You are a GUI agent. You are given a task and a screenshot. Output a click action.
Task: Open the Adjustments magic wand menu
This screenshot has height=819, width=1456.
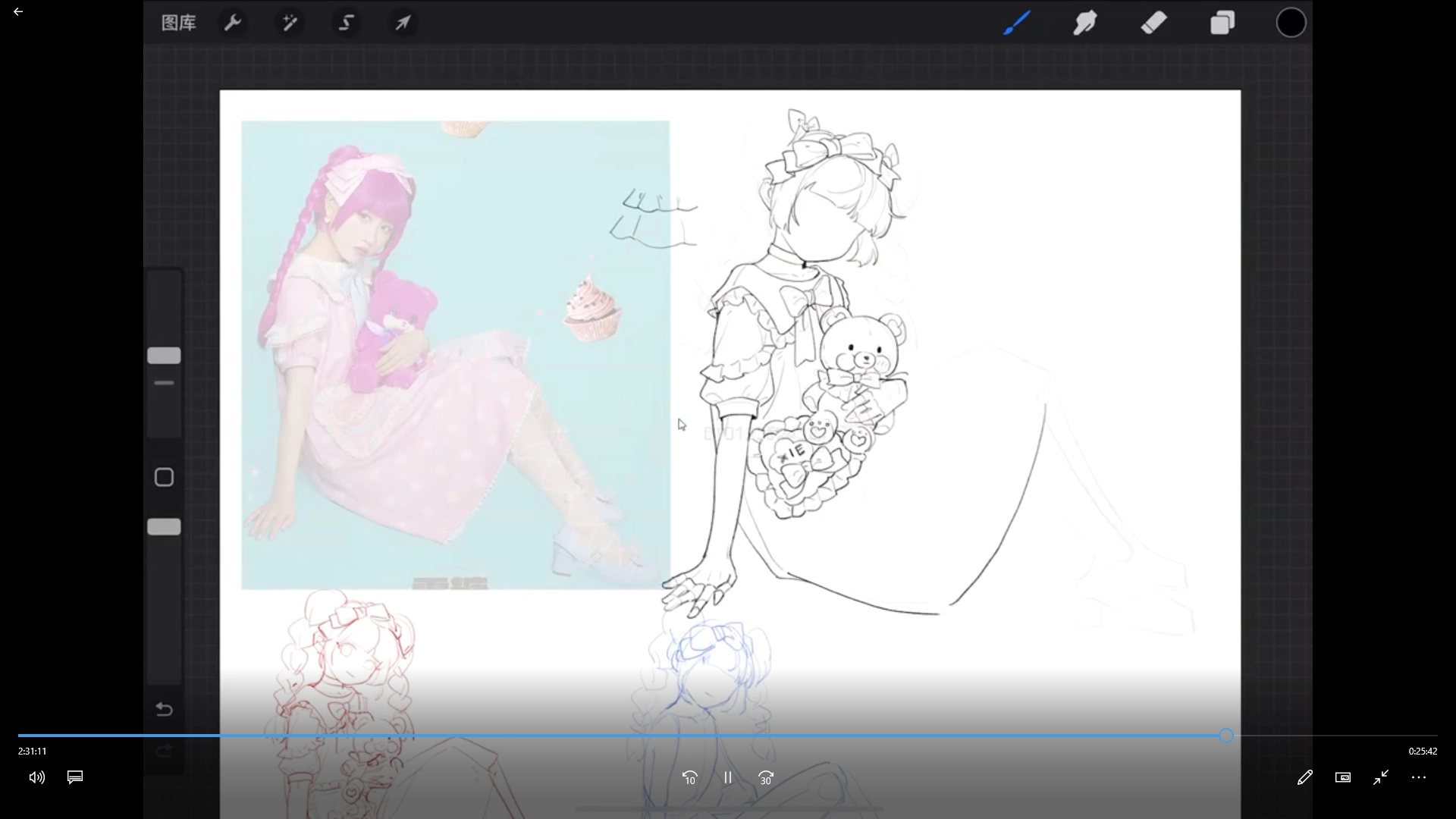pos(290,23)
